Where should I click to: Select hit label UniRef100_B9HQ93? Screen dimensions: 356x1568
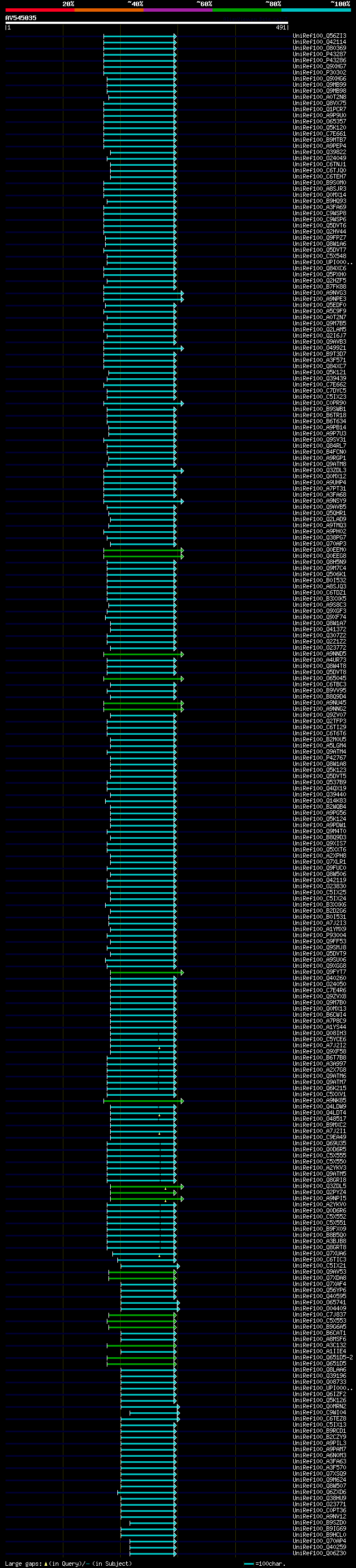point(319,201)
